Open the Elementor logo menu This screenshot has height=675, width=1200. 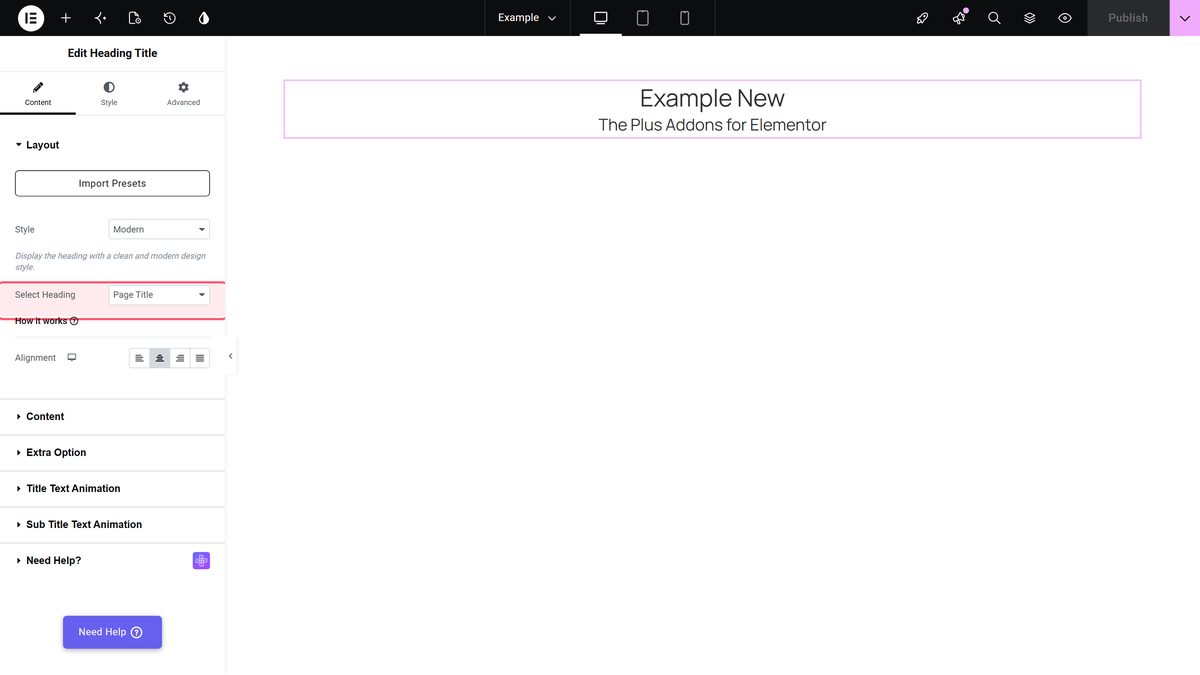tap(31, 18)
